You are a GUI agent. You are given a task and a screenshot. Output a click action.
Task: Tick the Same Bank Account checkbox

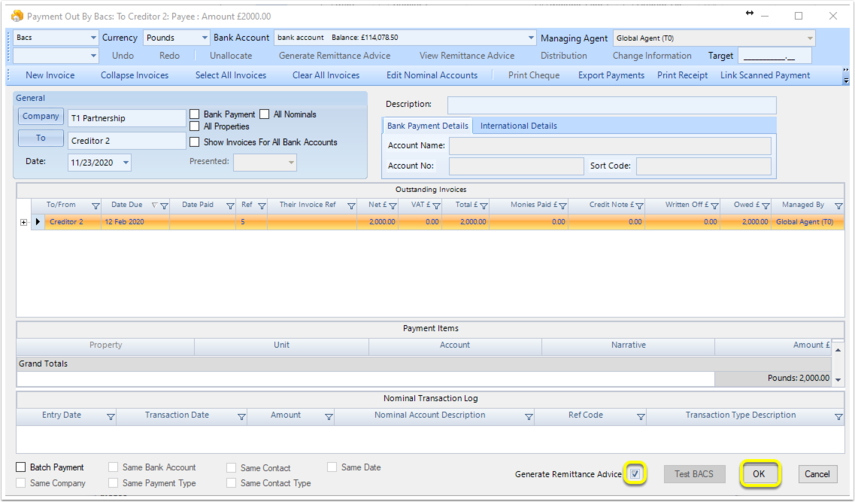113,467
